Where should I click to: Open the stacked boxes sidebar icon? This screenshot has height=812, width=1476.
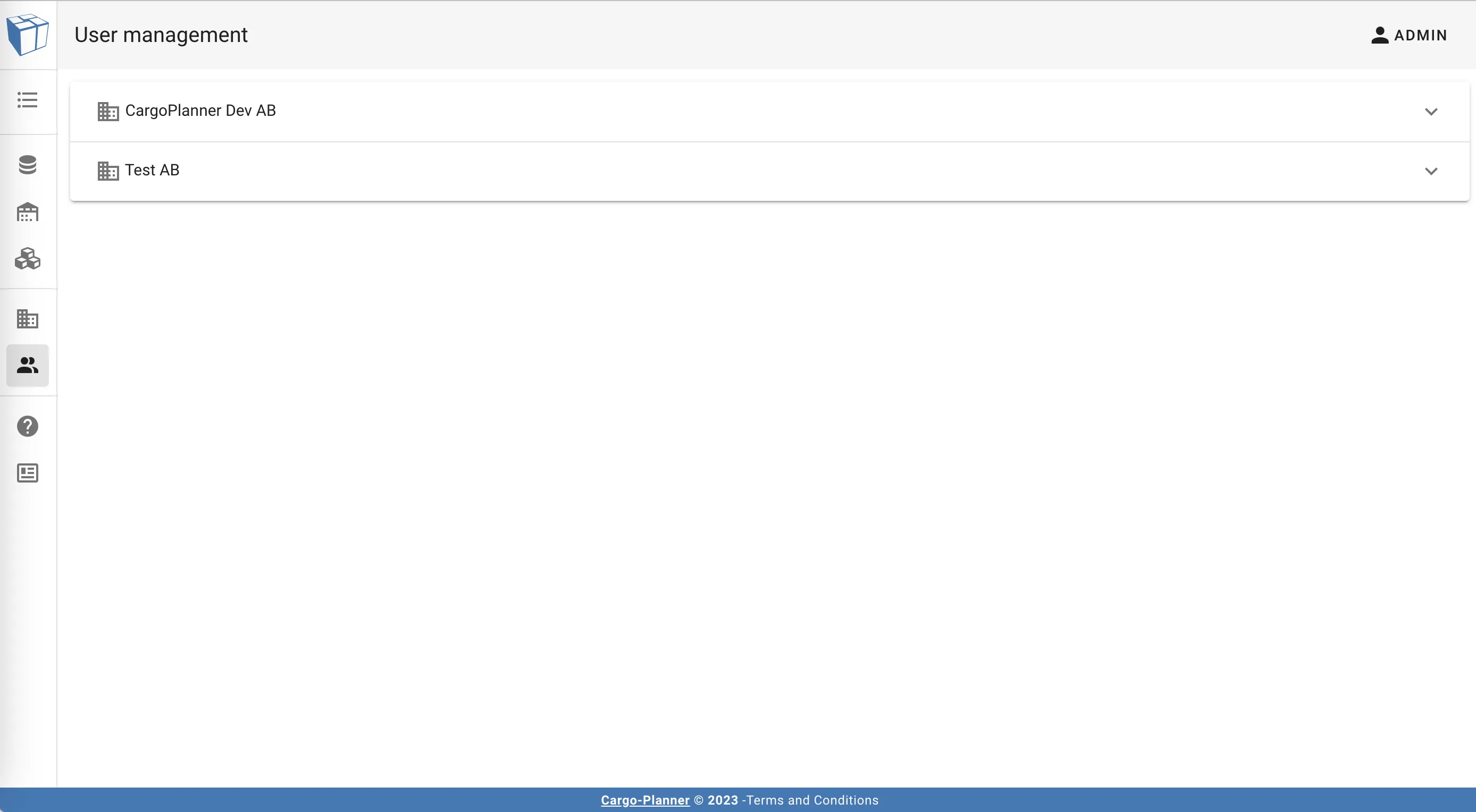[28, 259]
